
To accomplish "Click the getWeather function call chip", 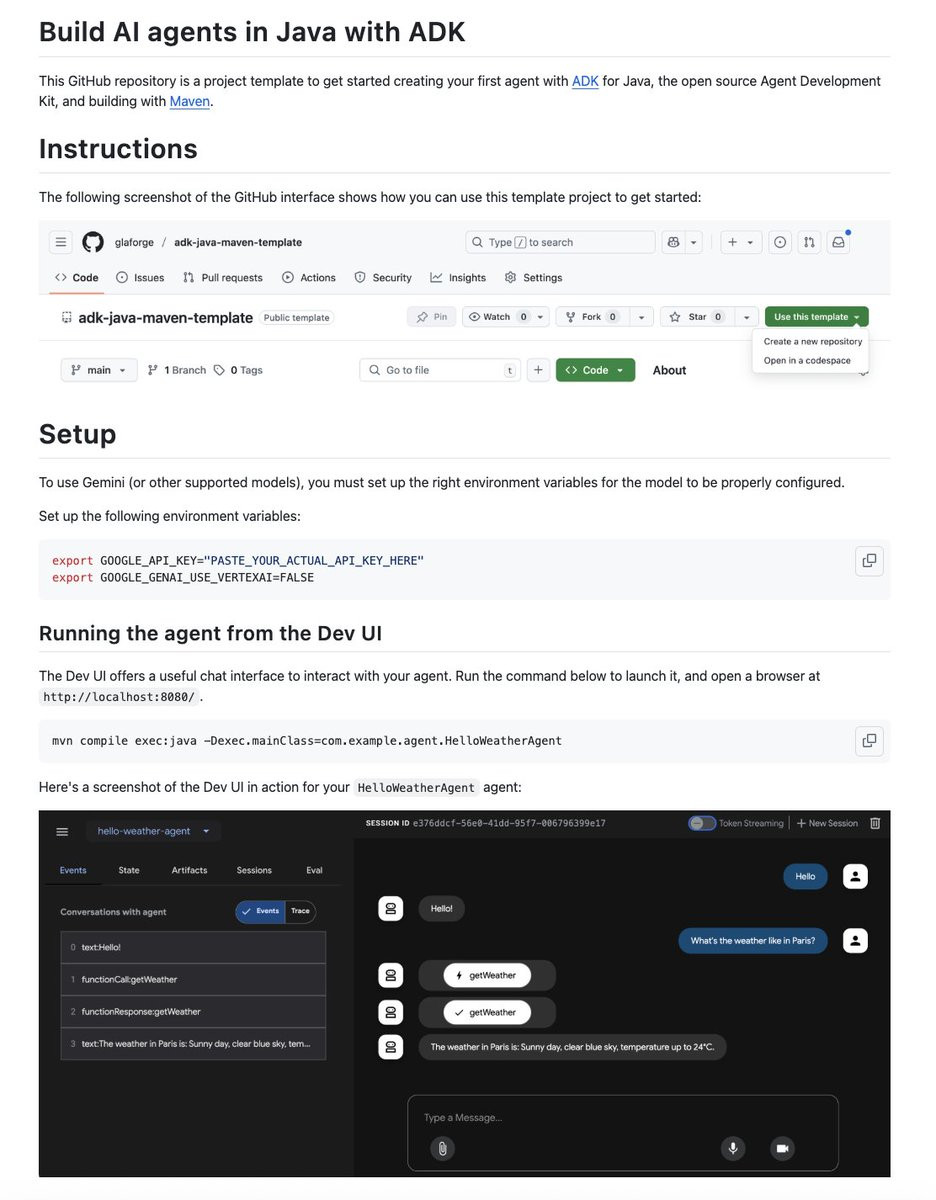I will pos(487,975).
